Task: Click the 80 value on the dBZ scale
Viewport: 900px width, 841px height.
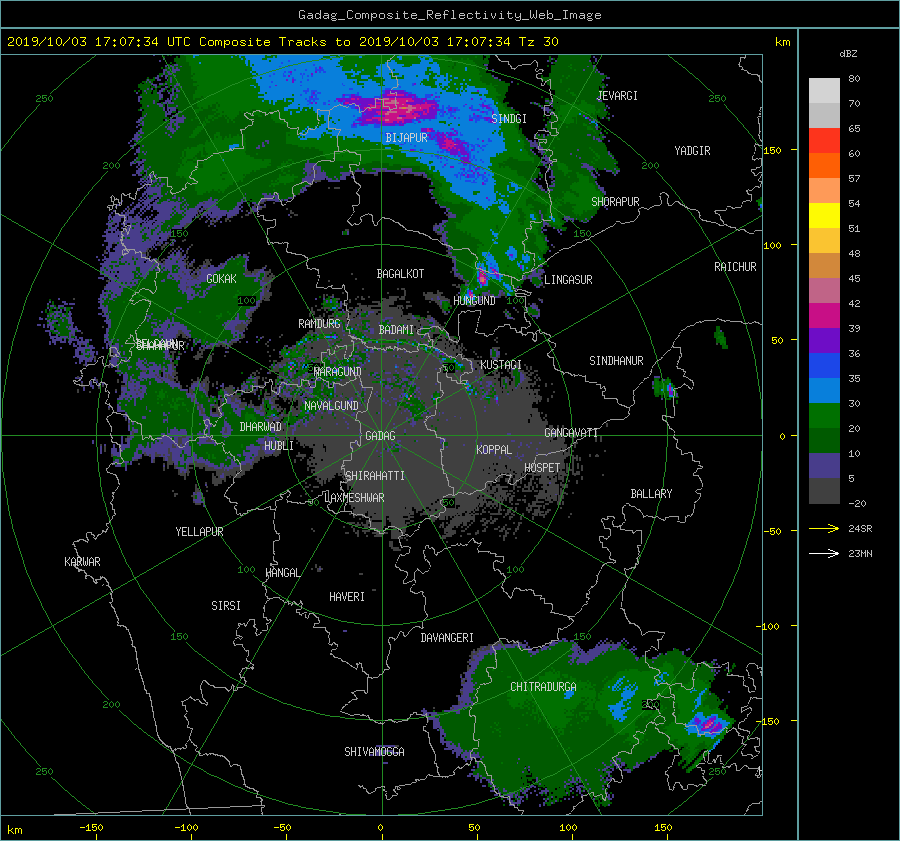Action: [x=854, y=78]
